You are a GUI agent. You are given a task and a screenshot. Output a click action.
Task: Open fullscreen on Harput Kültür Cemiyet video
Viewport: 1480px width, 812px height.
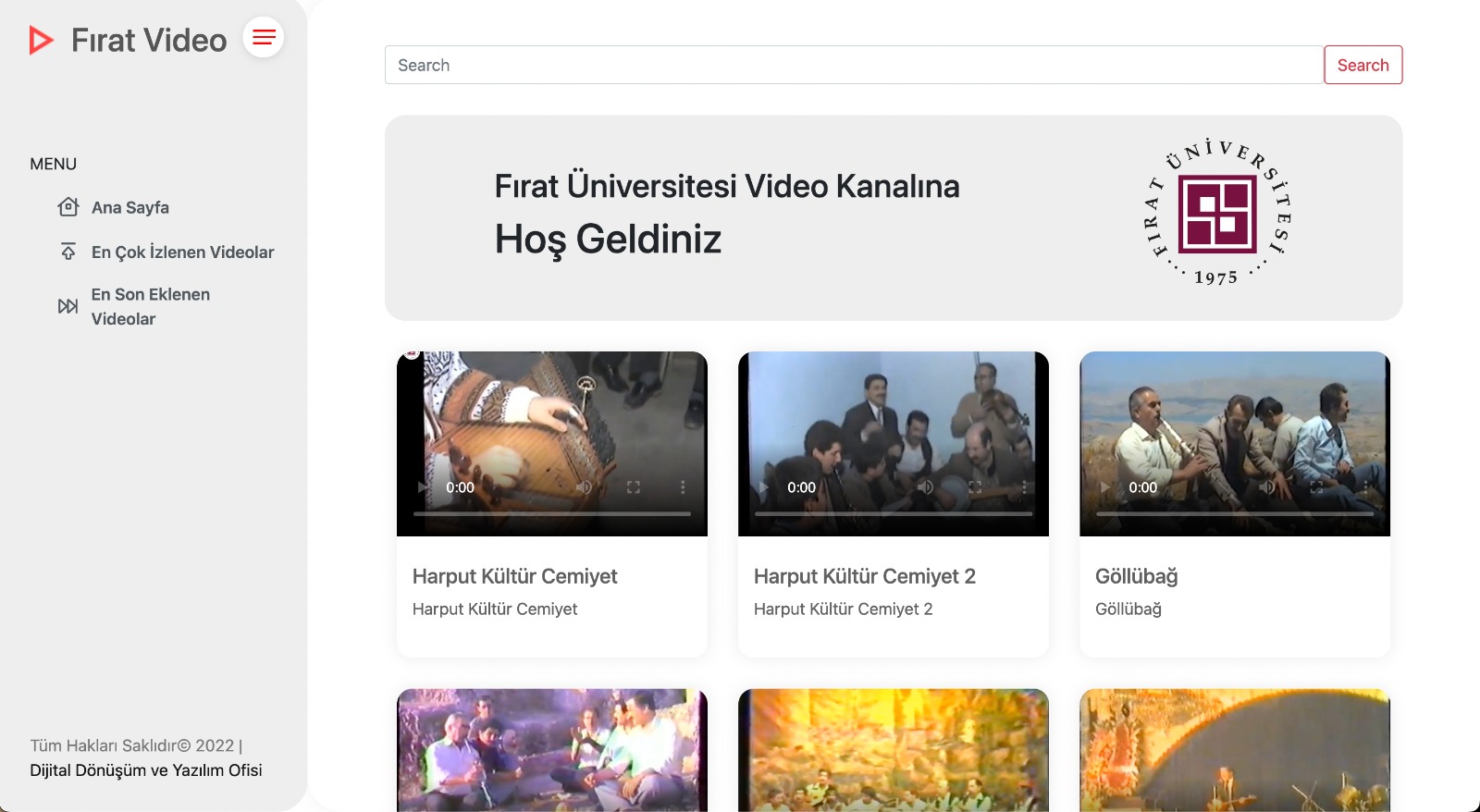[x=634, y=487]
